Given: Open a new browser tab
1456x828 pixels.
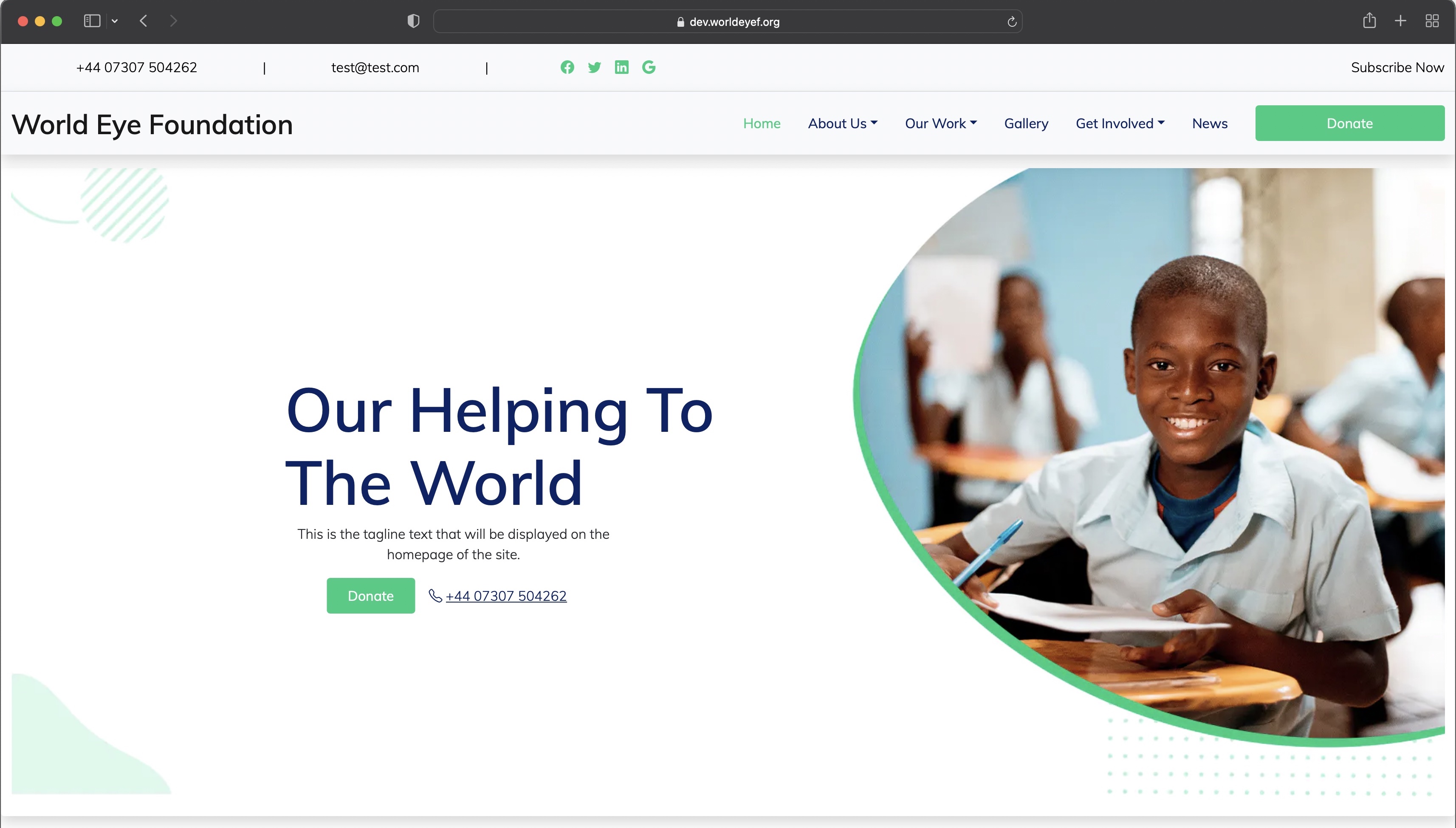Looking at the screenshot, I should [x=1400, y=20].
